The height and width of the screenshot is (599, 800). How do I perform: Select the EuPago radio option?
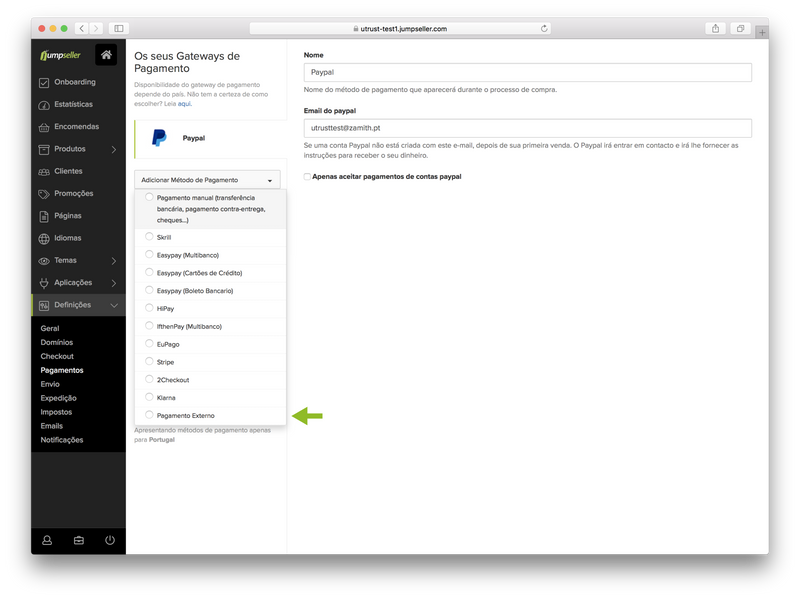tap(149, 343)
